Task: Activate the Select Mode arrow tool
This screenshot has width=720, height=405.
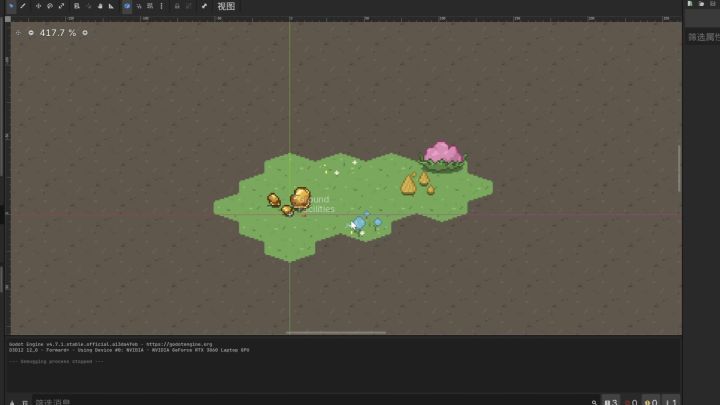Action: click(x=11, y=6)
